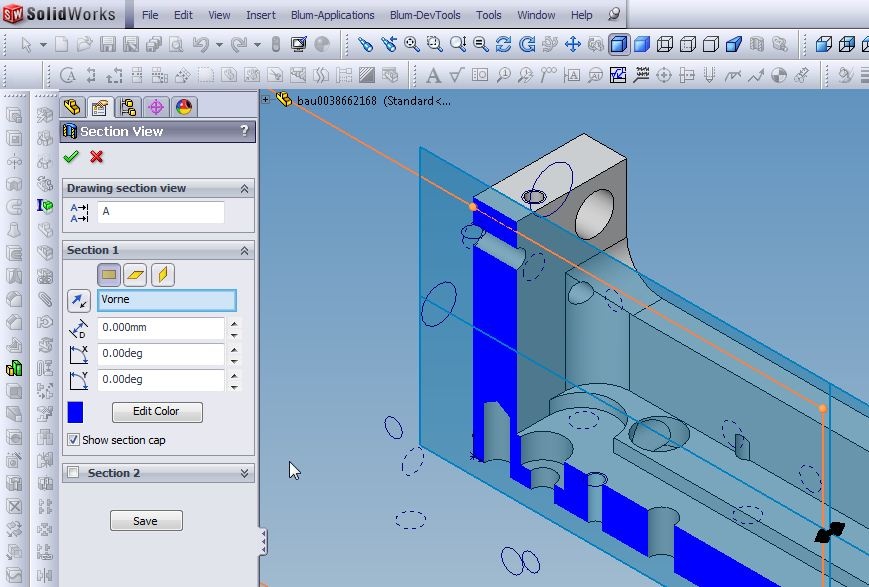Activate the Pan tool
The width and height of the screenshot is (869, 587).
572,44
